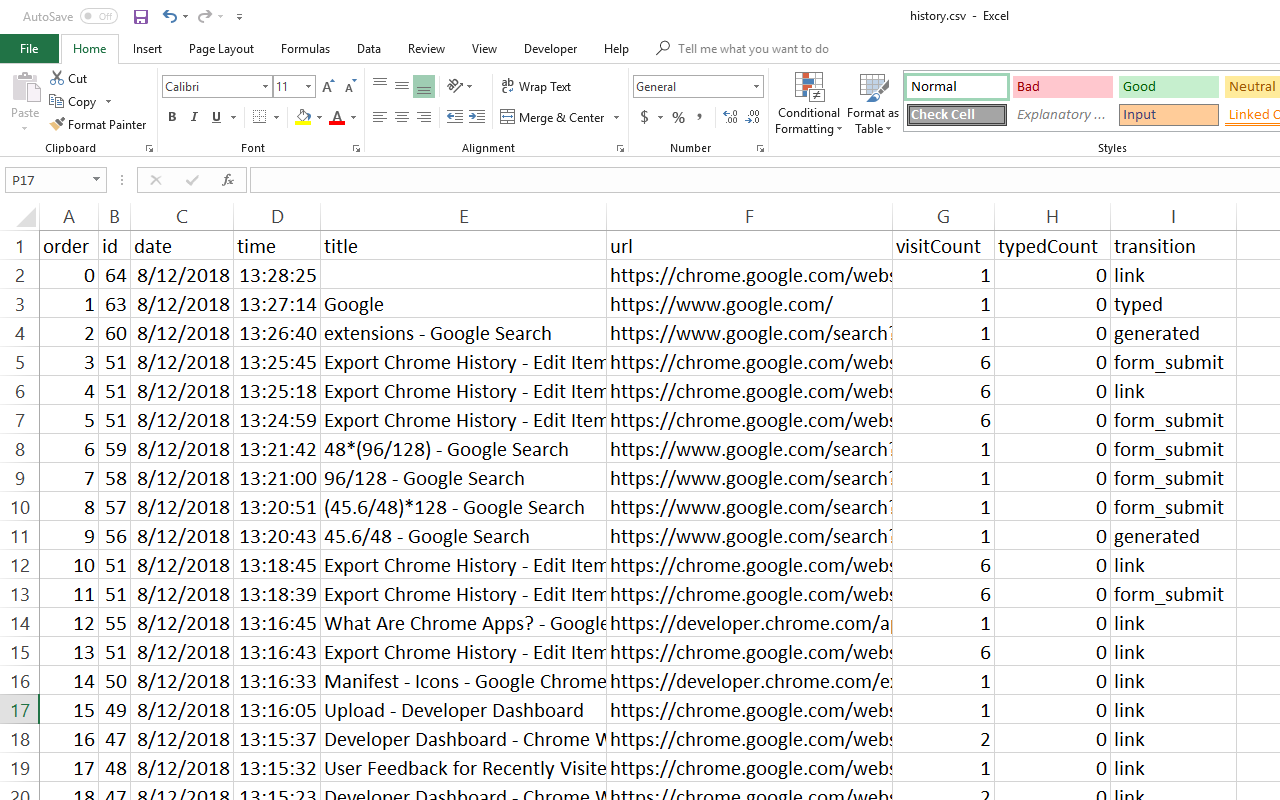This screenshot has width=1280, height=800.
Task: Click Decrease Decimal
Action: pyautogui.click(x=752, y=118)
